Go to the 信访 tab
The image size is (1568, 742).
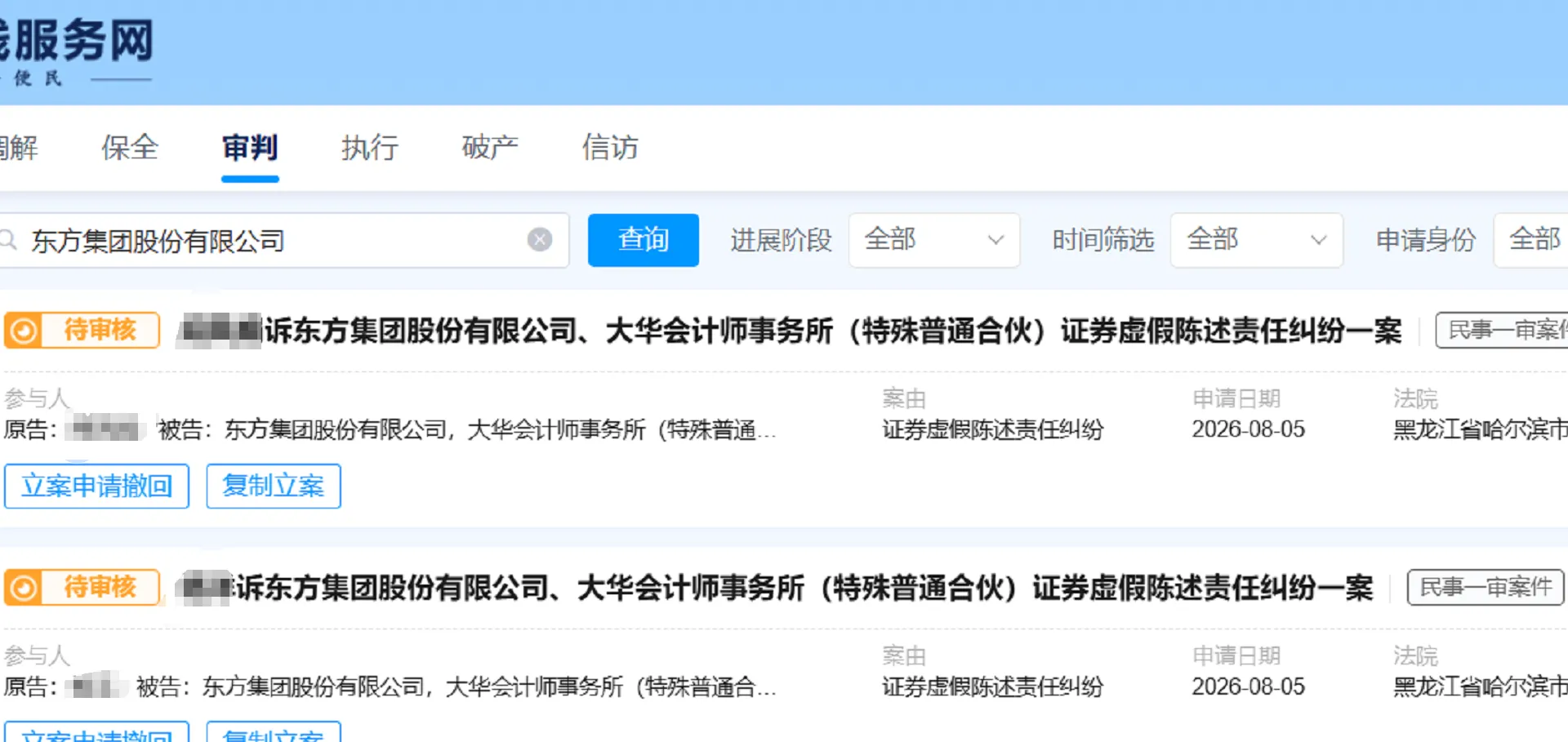pos(610,148)
